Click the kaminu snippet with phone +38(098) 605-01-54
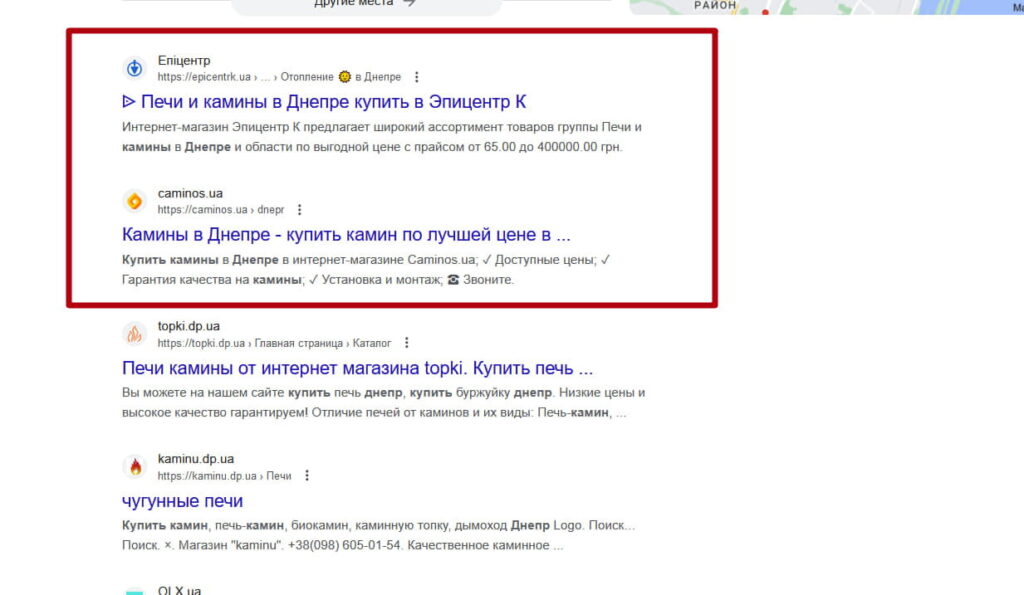1024x595 pixels. 379,535
